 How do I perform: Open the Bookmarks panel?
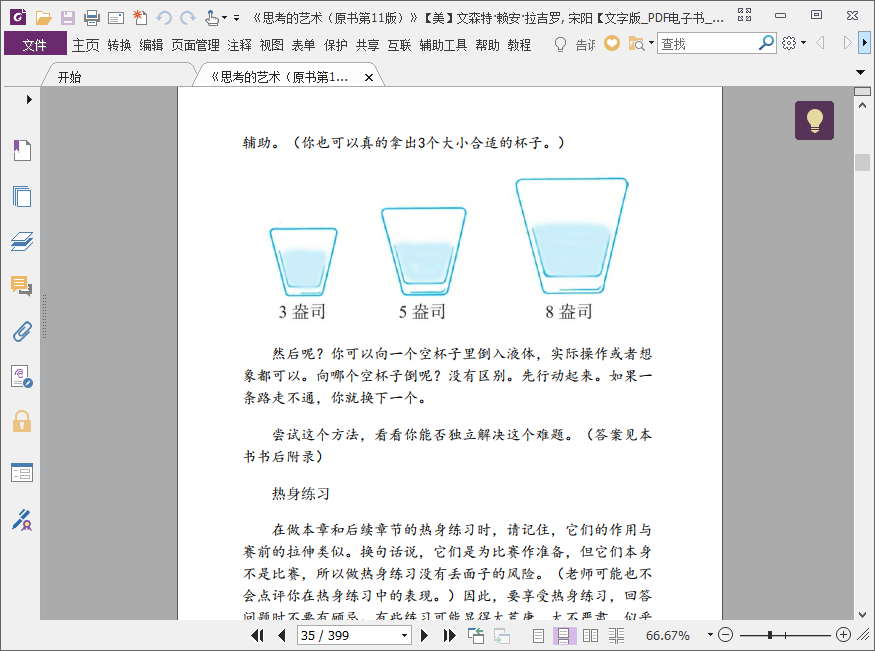(22, 150)
